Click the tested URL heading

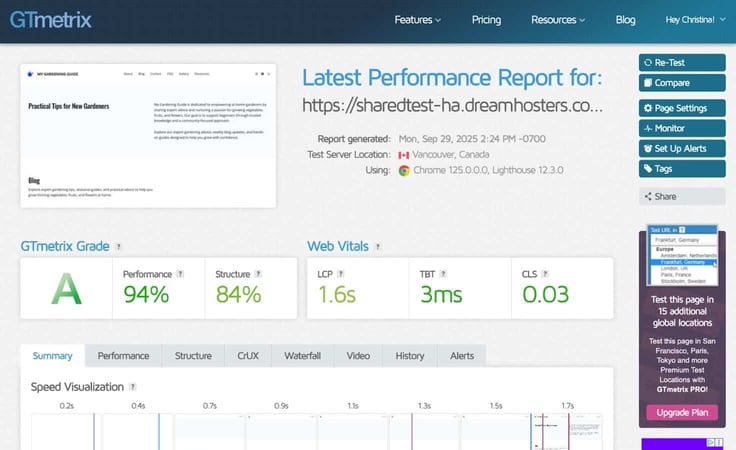point(452,105)
